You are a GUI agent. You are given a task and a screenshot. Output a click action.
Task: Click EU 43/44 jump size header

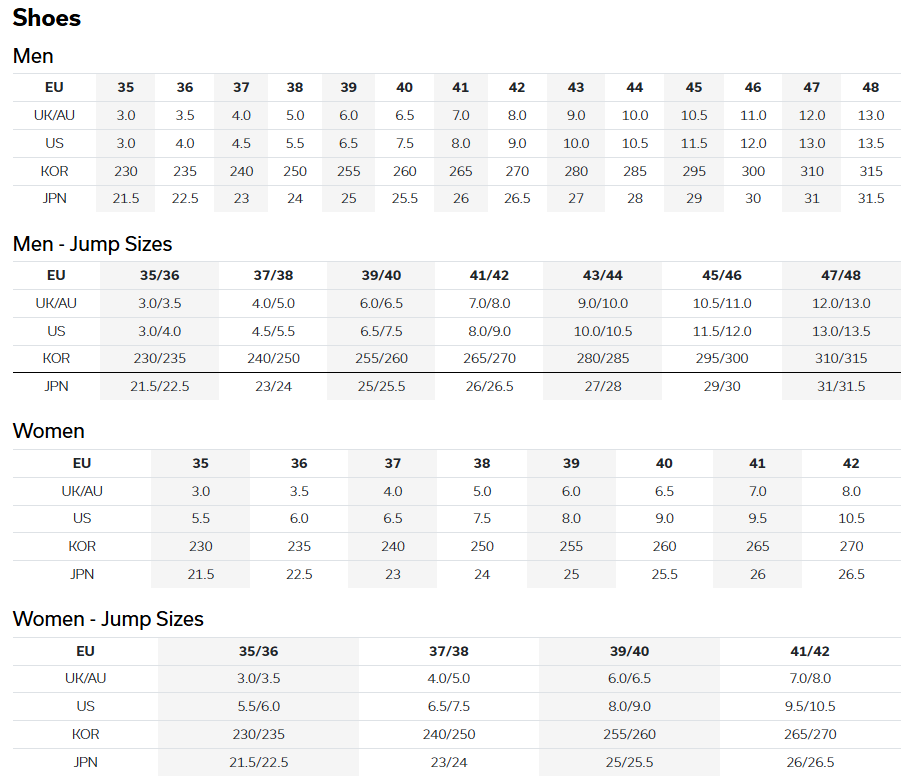(x=603, y=275)
